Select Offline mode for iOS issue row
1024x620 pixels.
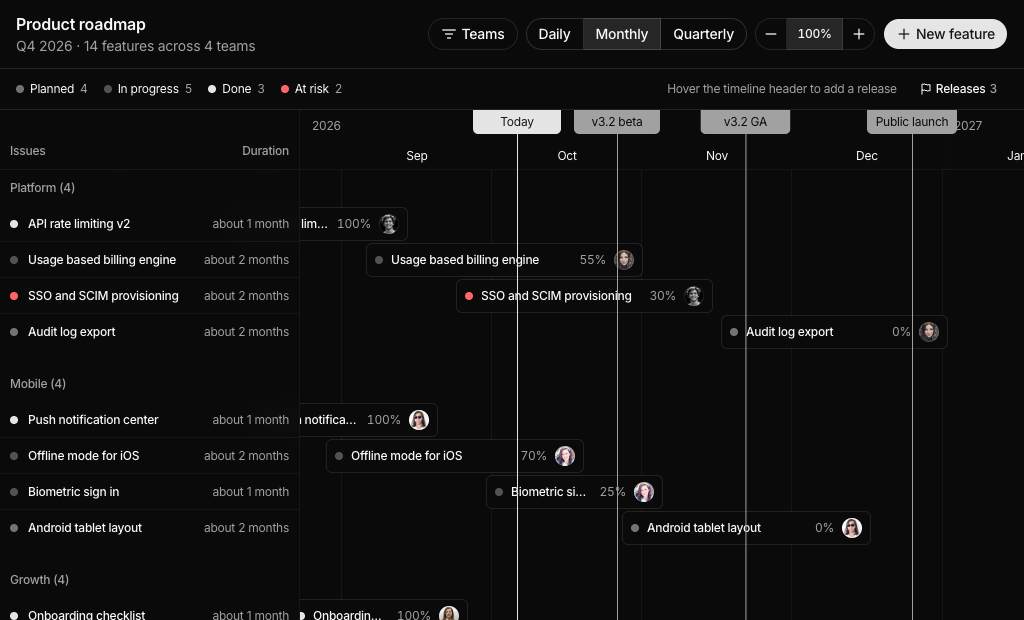click(x=150, y=456)
